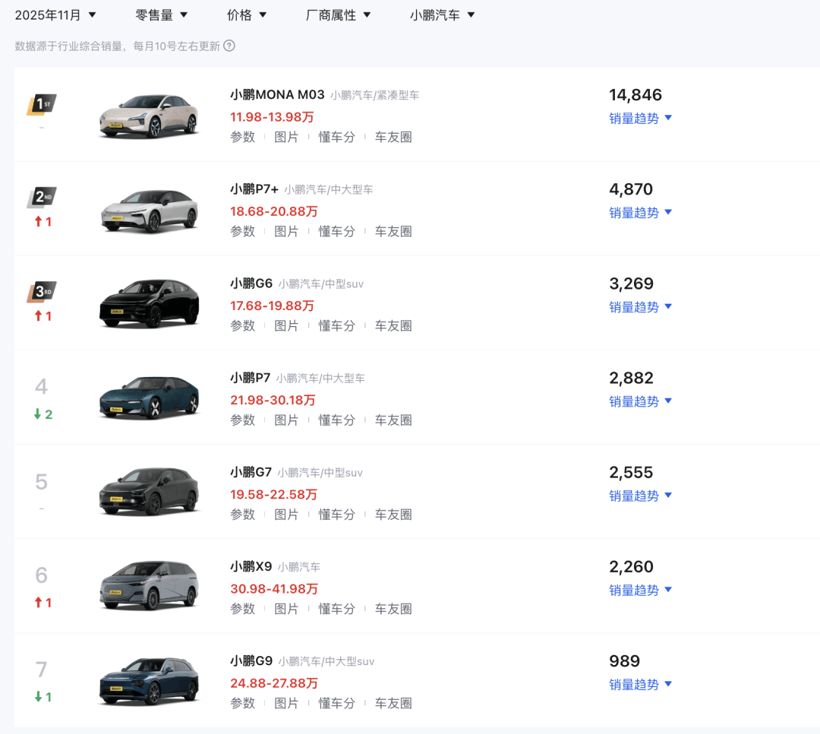View 参数 for 小鹏P7+
Image resolution: width=820 pixels, height=734 pixels.
(242, 231)
